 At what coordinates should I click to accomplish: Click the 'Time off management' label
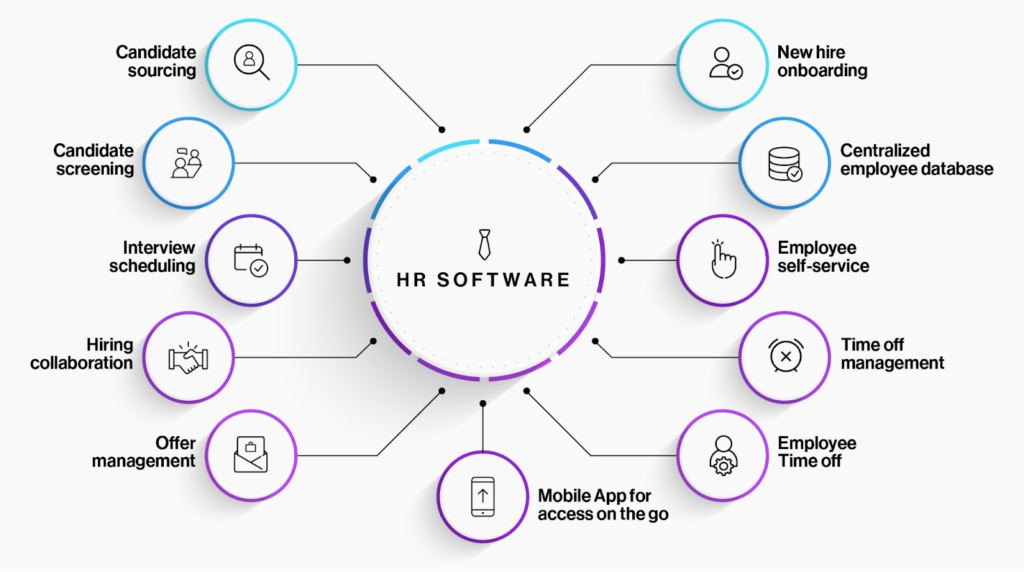pos(892,354)
